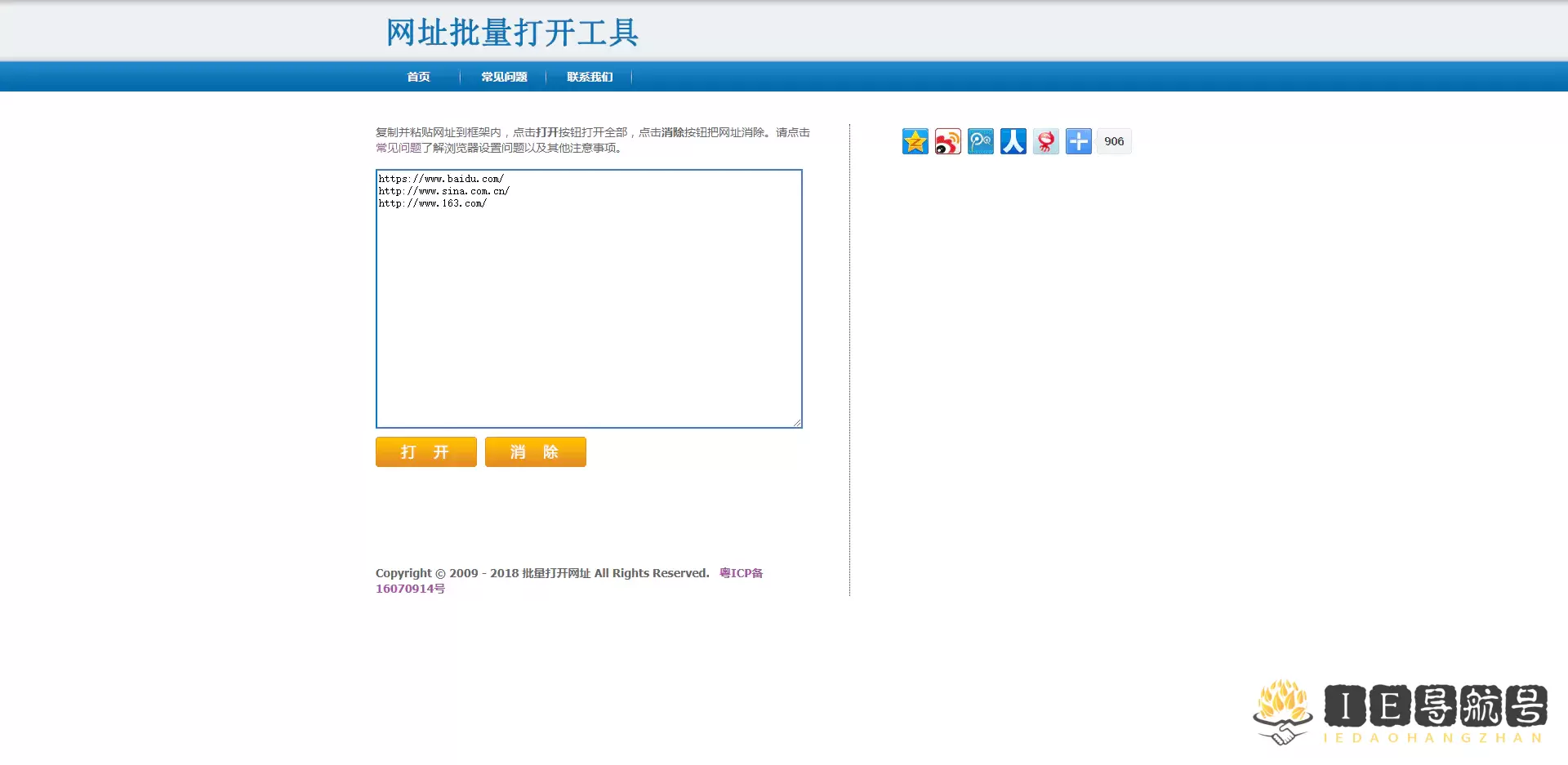Share to Renren with the blue 人 icon
Image resolution: width=1568 pixels, height=765 pixels.
pos(1013,141)
